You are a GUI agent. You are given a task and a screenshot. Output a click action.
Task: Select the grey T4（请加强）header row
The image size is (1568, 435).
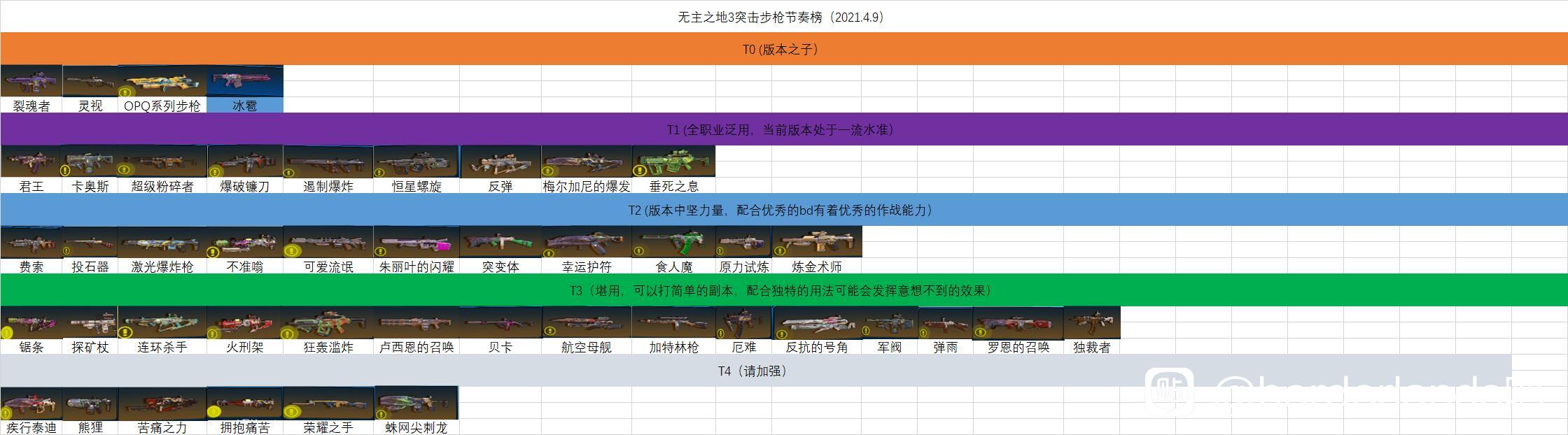[756, 371]
